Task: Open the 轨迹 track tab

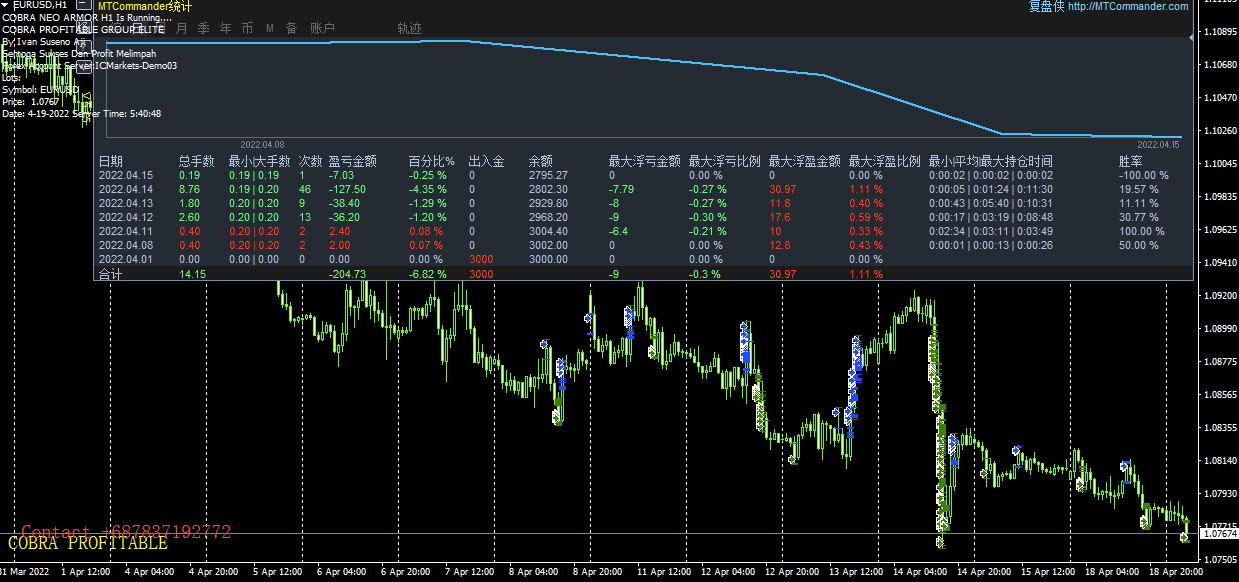Action: (409, 29)
